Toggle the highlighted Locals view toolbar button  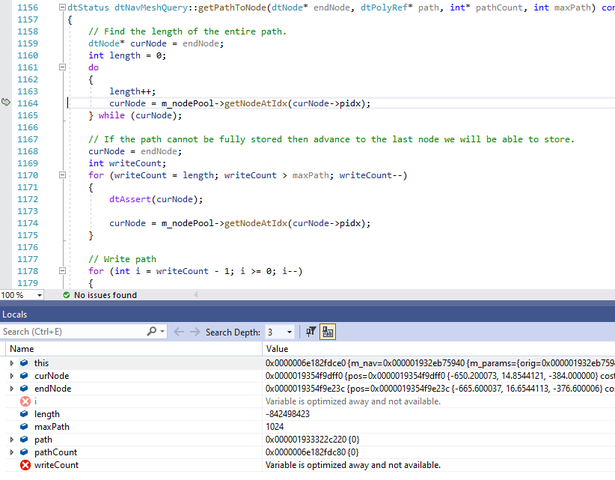(x=328, y=332)
